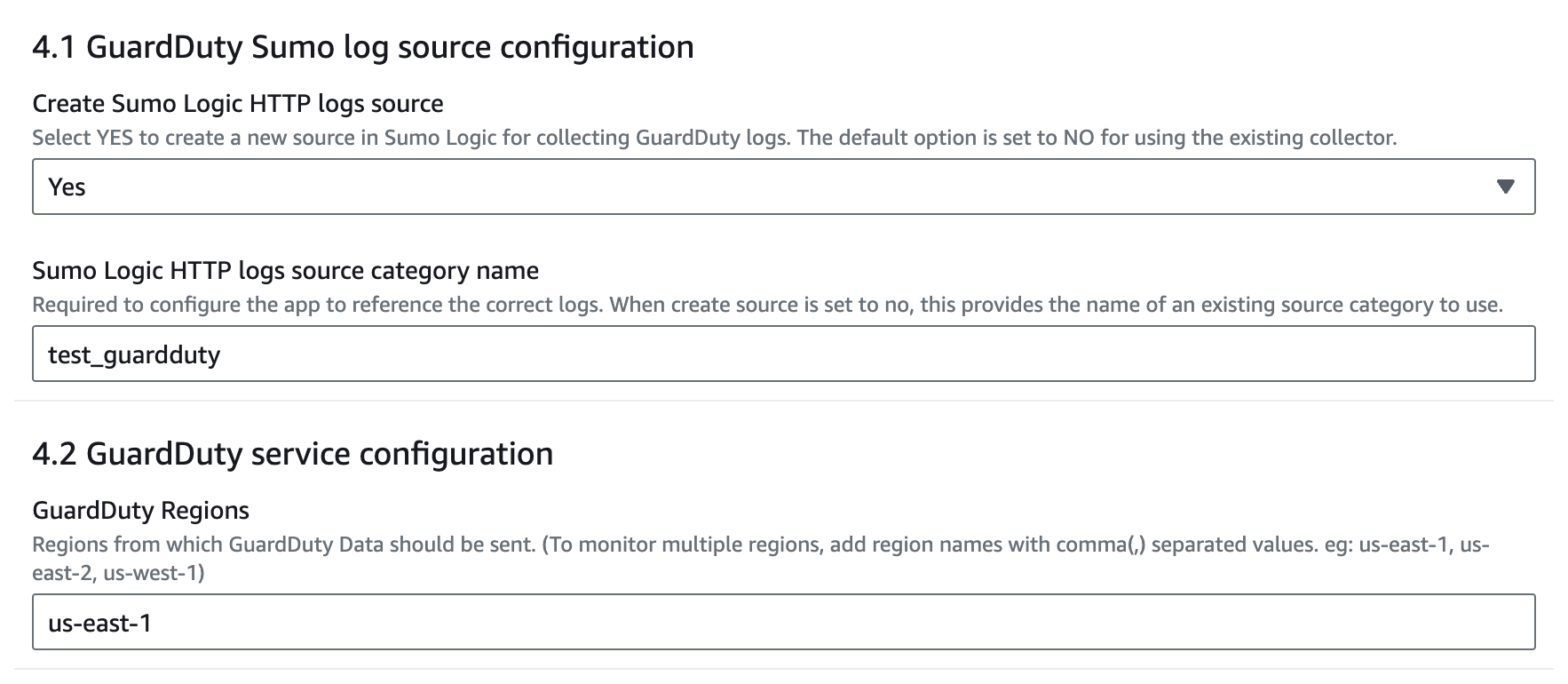This screenshot has width=1568, height=684.
Task: Click the divider line above section 4.2
Action: click(783, 401)
